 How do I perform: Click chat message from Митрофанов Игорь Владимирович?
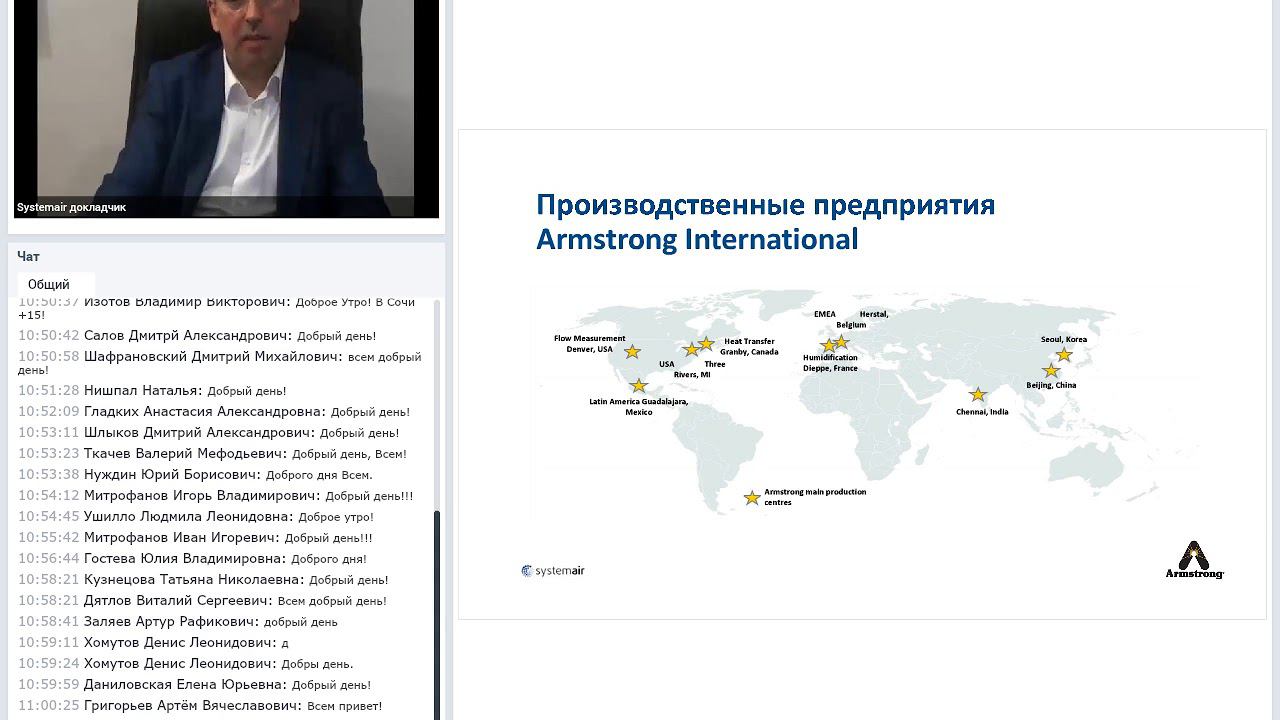[x=216, y=496]
